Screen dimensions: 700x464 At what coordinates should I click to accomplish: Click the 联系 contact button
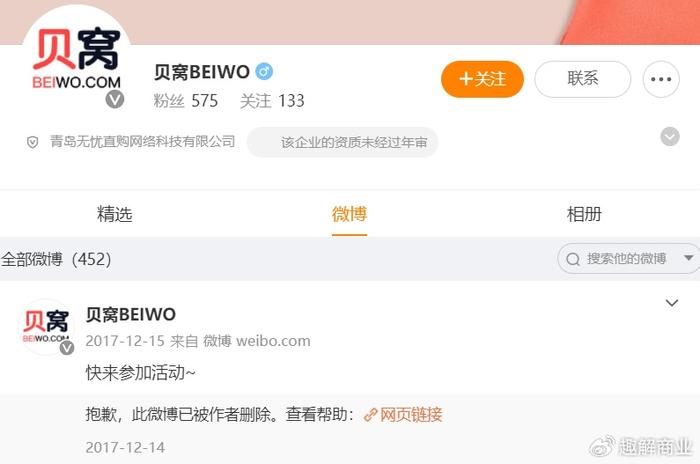(x=583, y=79)
